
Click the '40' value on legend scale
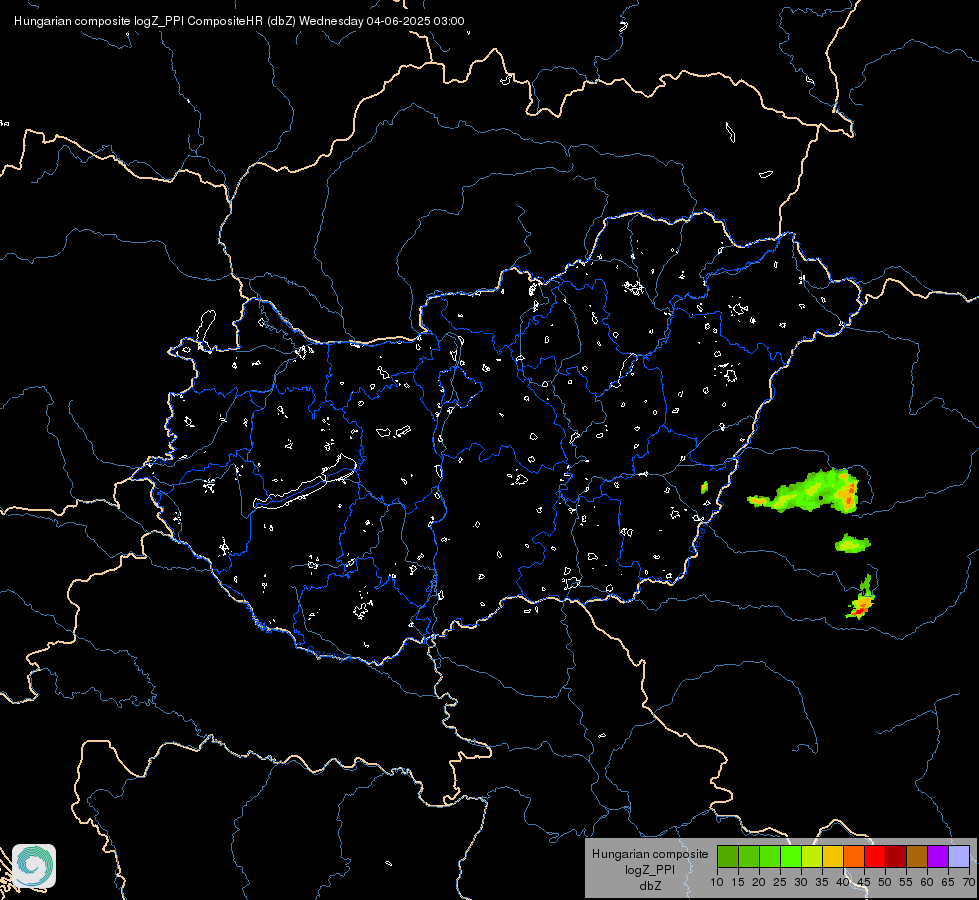point(843,882)
